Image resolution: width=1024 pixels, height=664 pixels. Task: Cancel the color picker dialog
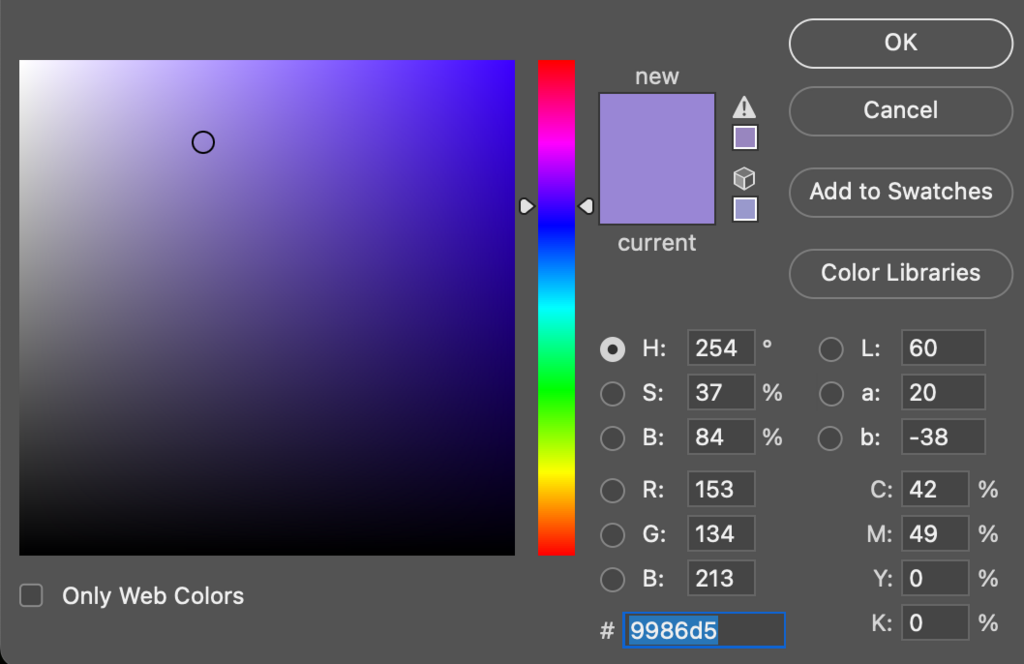[x=899, y=111]
